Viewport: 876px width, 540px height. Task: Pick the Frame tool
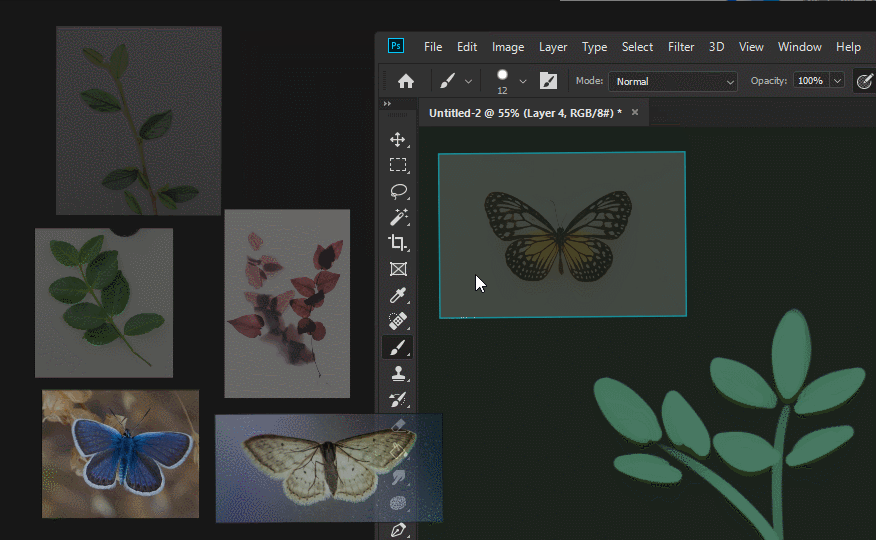pos(398,269)
